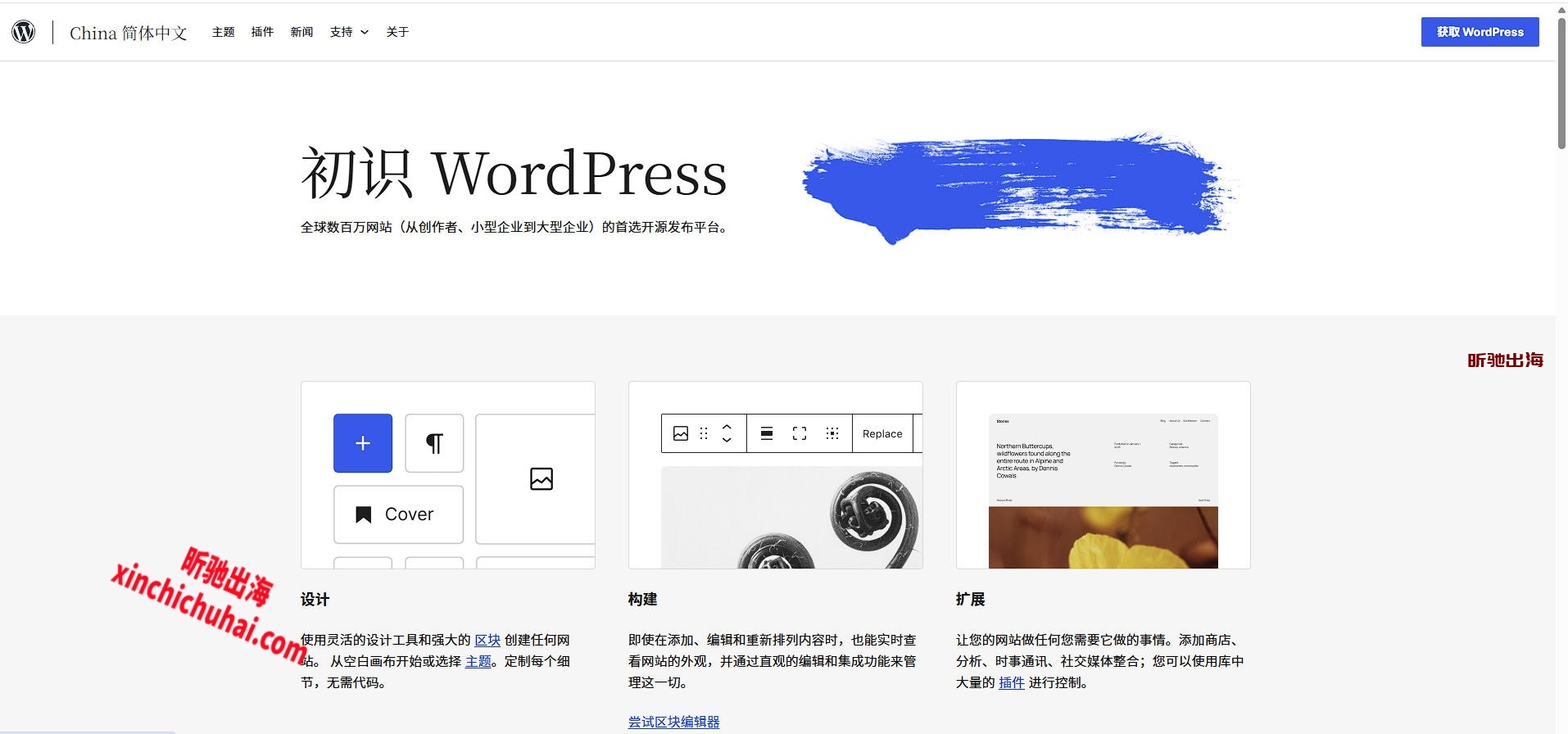The image size is (1568, 734).
Task: Click the dotted grid icon in toolbar
Action: pos(832,433)
